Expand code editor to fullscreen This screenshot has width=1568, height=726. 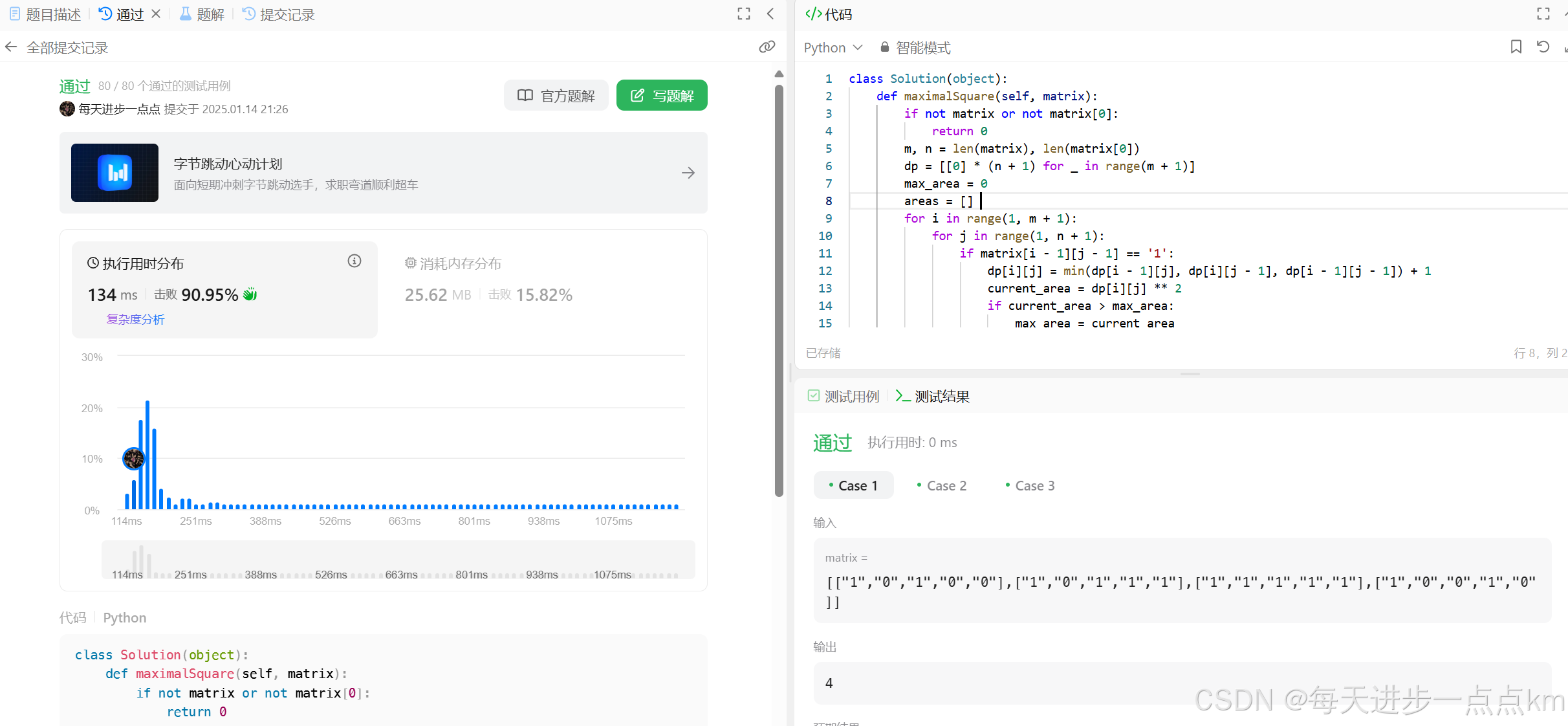pos(1543,14)
